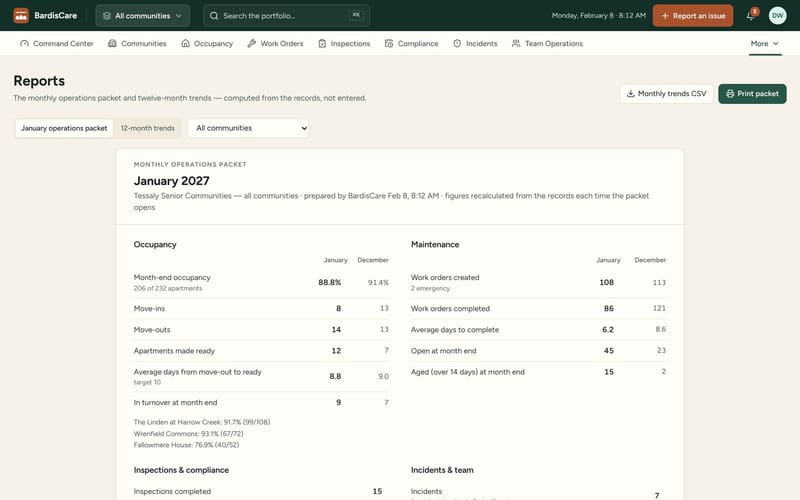Image resolution: width=800 pixels, height=500 pixels.
Task: Click Month-end occupancy value 88.8%
Action: [x=330, y=282]
